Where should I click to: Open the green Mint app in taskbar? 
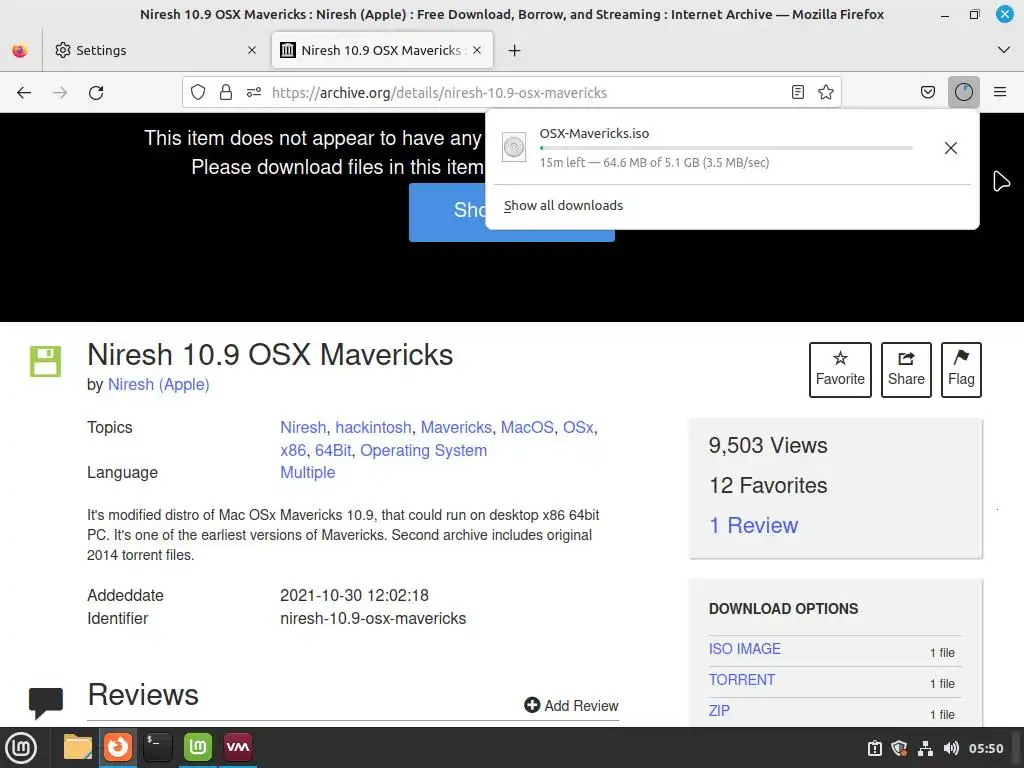pyautogui.click(x=198, y=747)
